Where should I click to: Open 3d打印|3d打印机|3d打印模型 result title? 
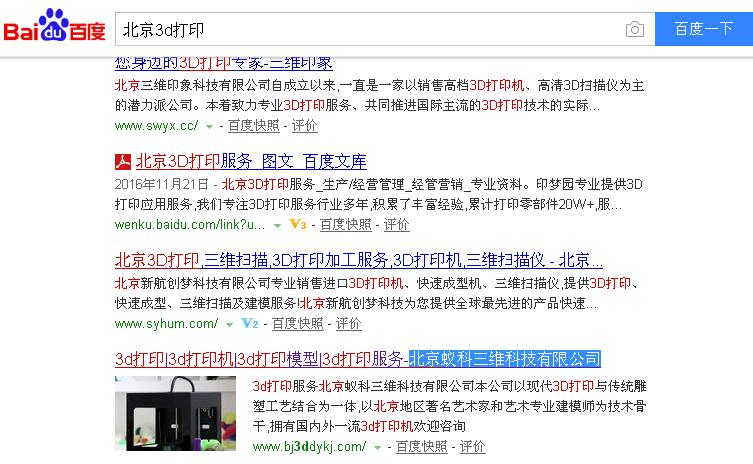click(x=358, y=359)
